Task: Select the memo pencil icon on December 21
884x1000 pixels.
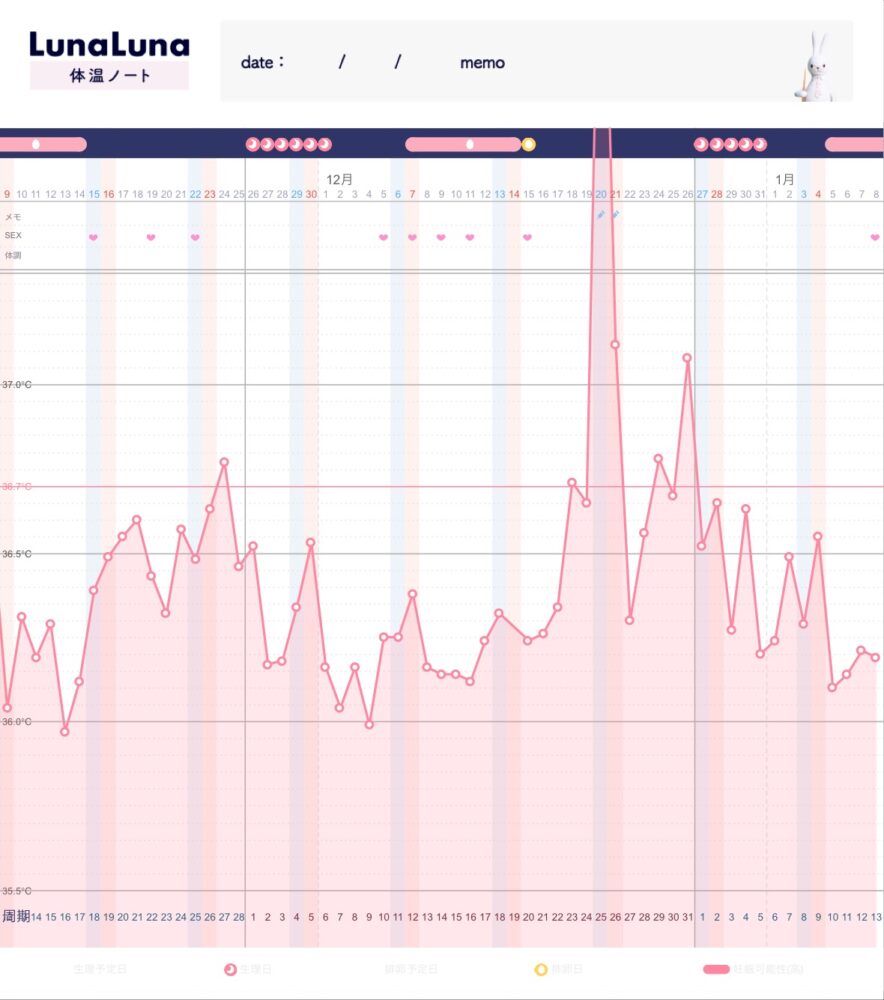Action: pyautogui.click(x=615, y=214)
